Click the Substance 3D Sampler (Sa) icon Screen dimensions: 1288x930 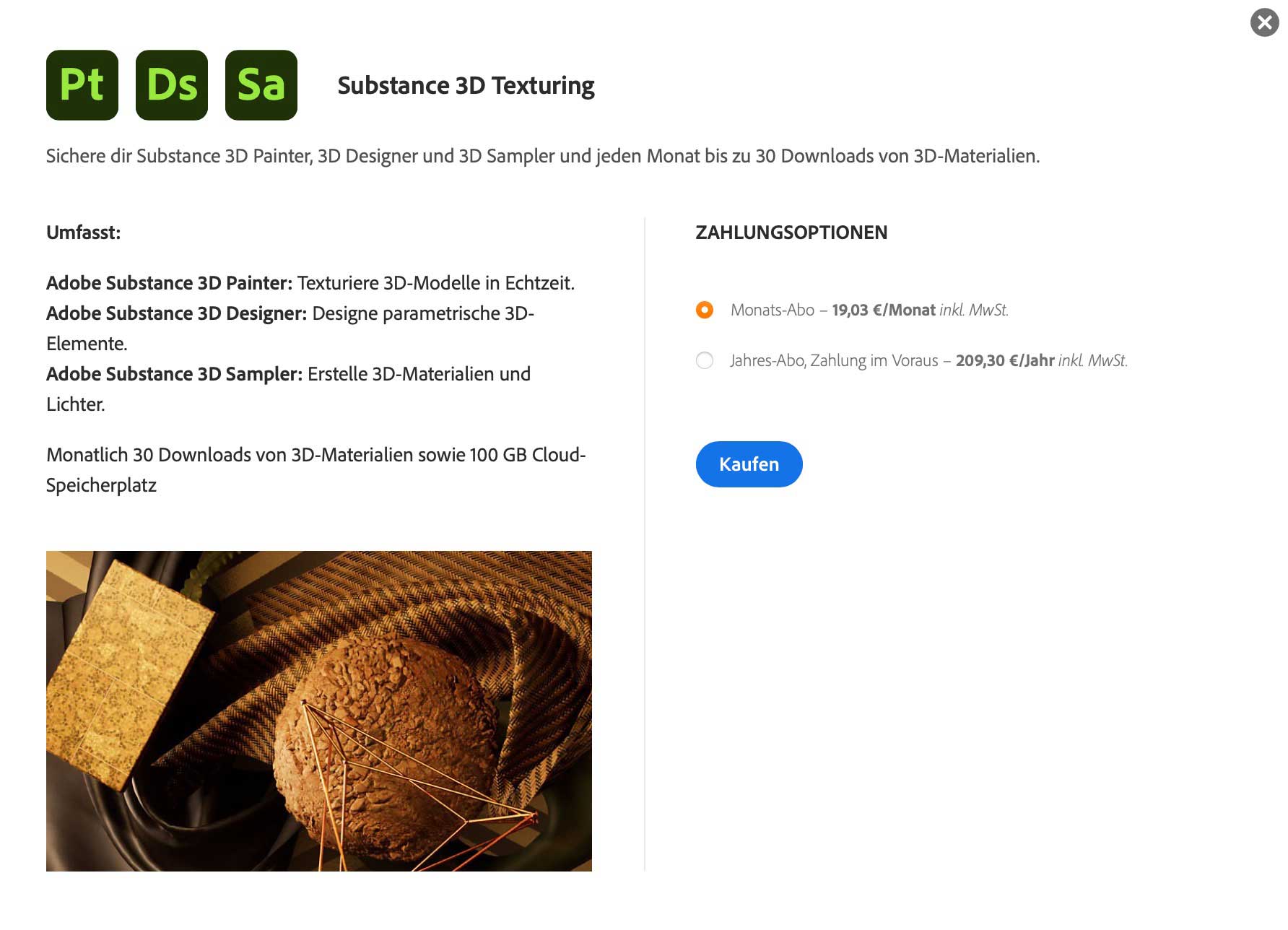[x=261, y=85]
